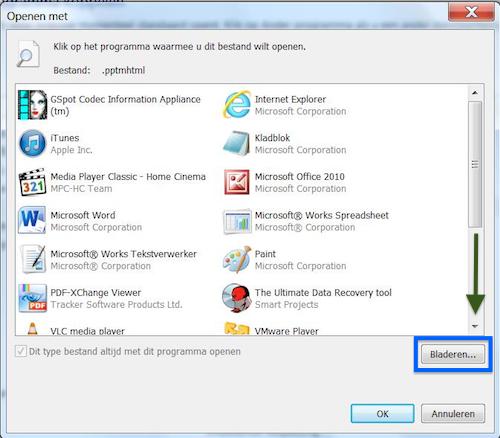Select the PDF-XChange Viewer icon
This screenshot has height=438, width=500.
33,298
